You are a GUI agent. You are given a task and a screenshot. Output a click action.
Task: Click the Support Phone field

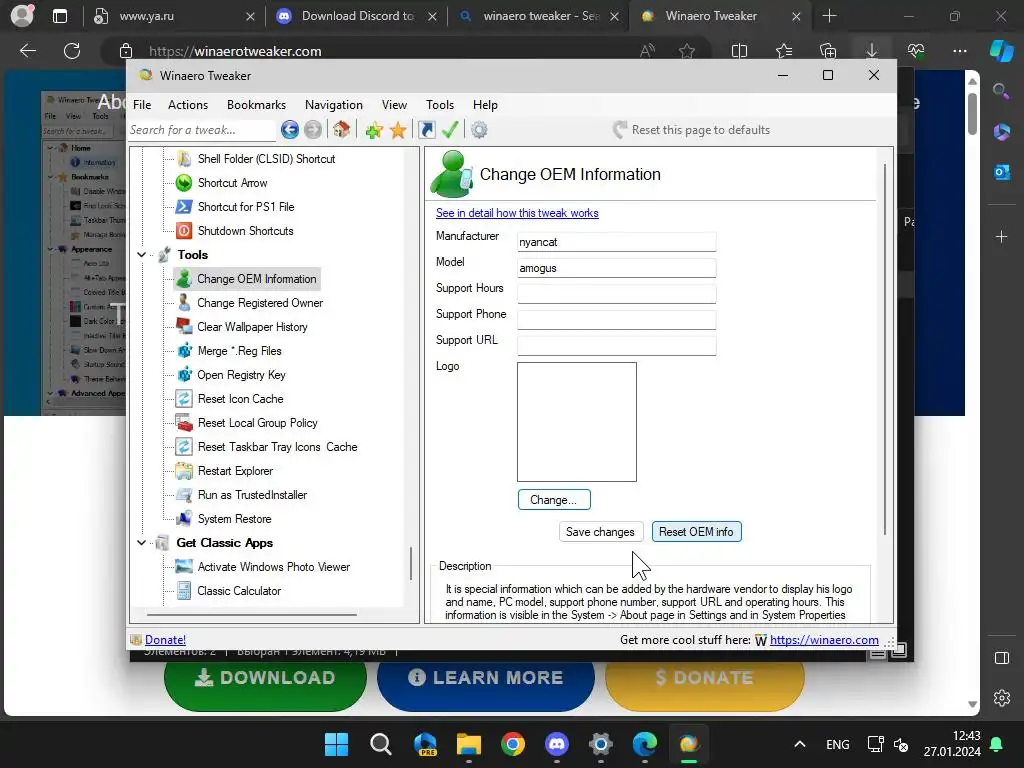pos(616,320)
